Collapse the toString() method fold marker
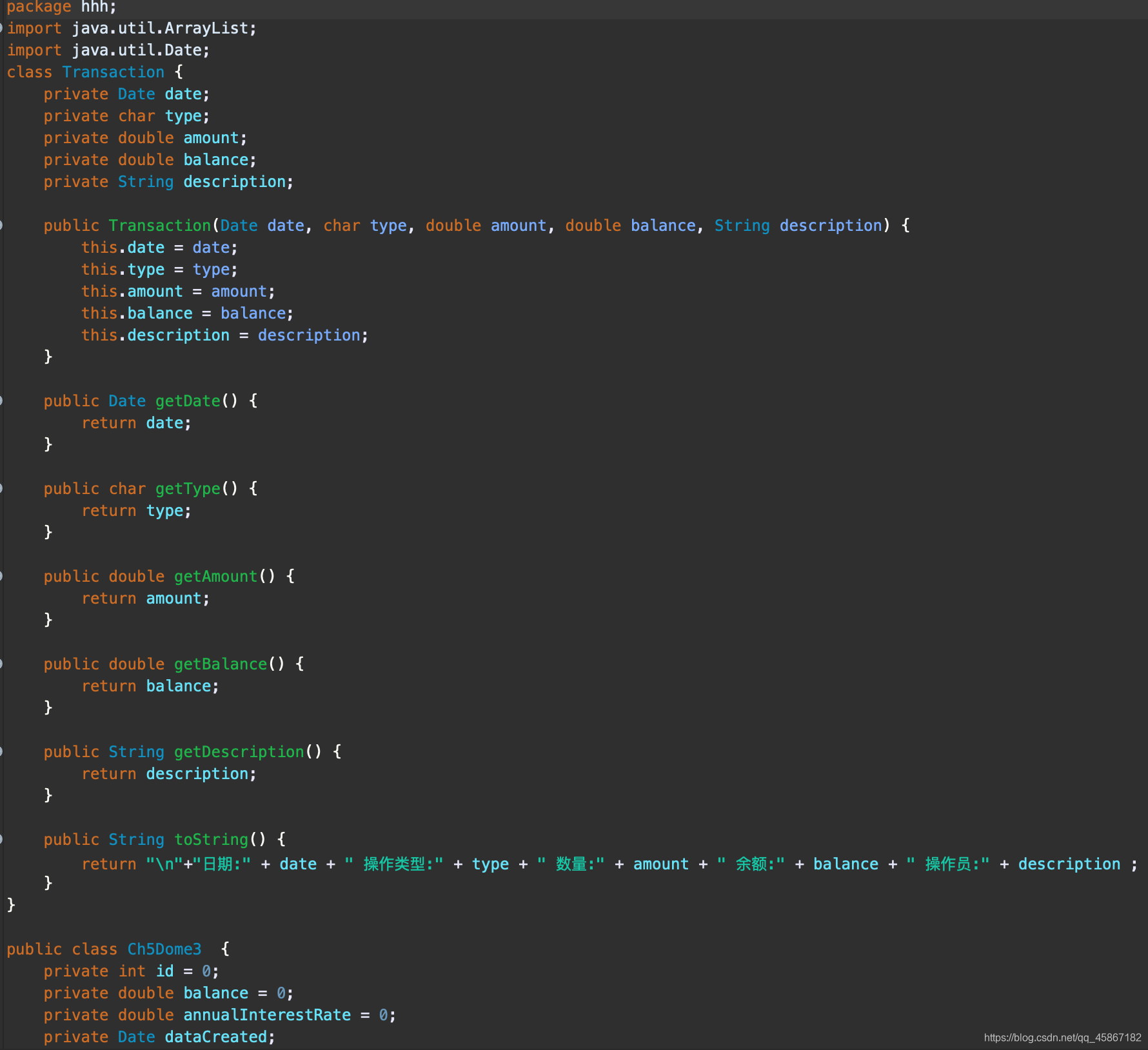The width and height of the screenshot is (1148, 1050). click(x=1, y=840)
